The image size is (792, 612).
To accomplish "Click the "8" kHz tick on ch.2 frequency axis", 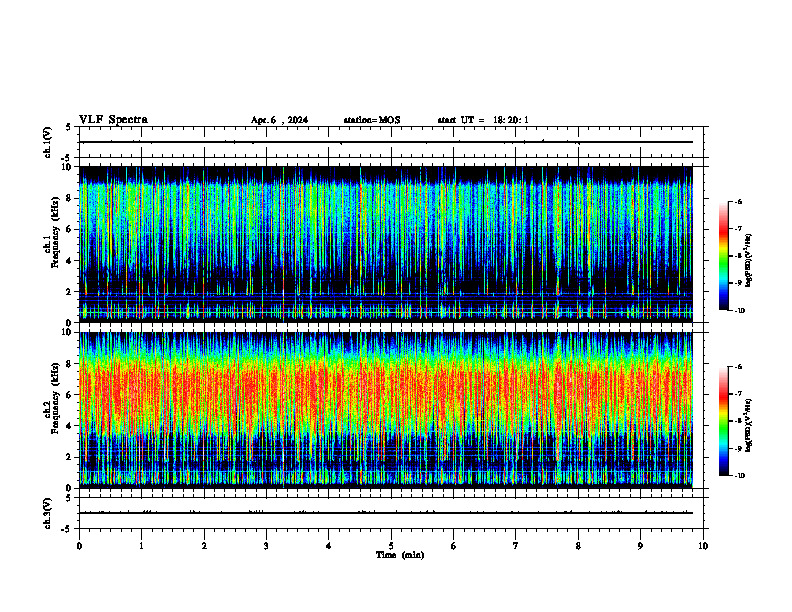I will [71, 364].
